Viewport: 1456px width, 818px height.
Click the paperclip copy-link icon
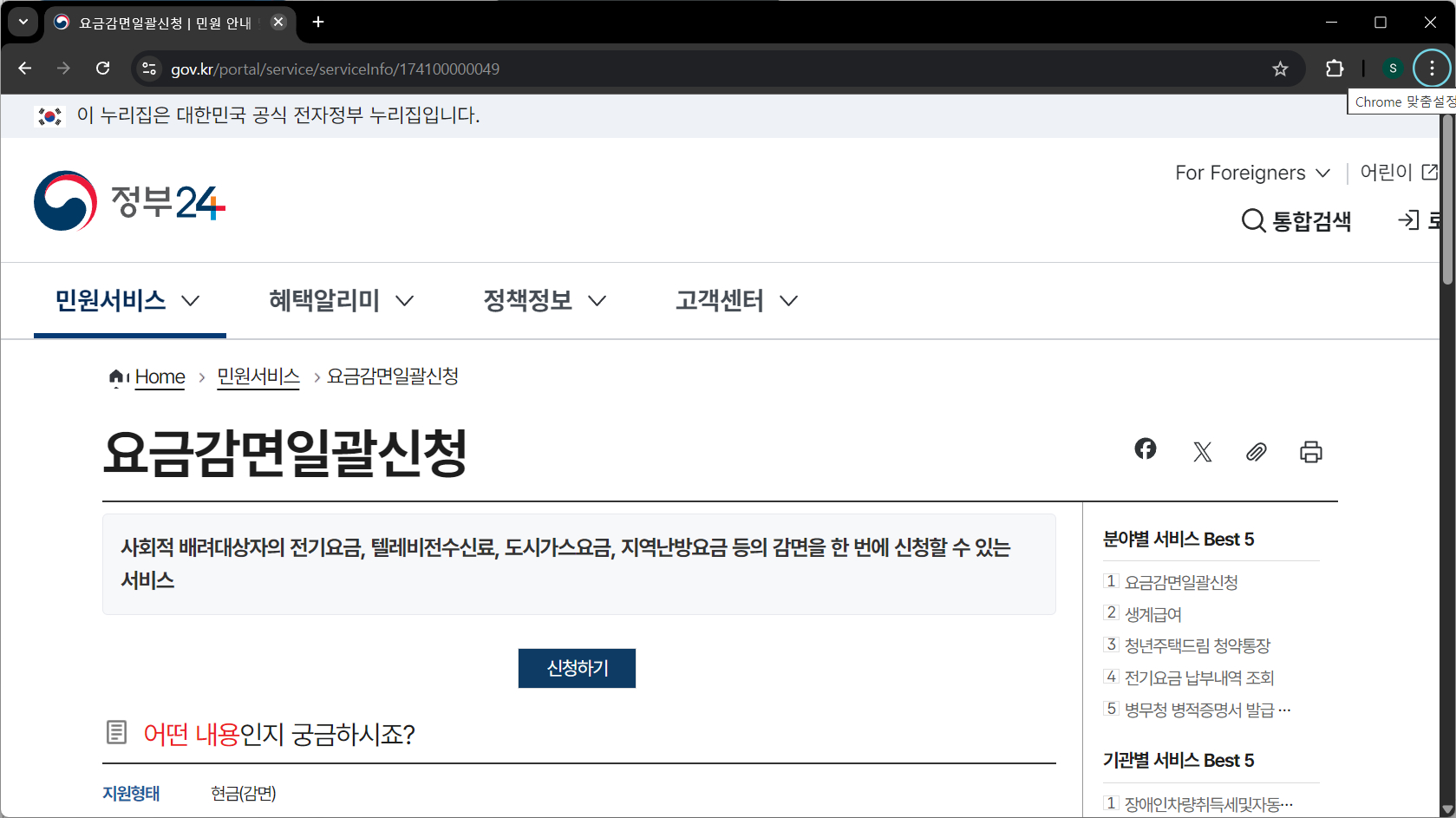[x=1256, y=452]
